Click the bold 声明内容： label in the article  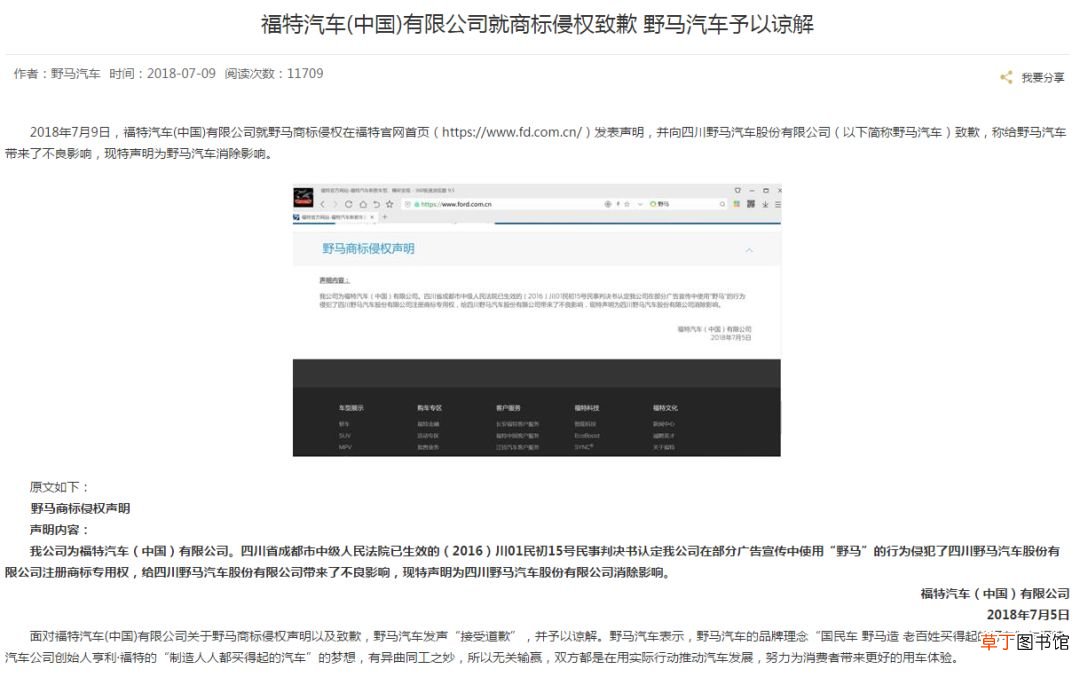[60, 530]
